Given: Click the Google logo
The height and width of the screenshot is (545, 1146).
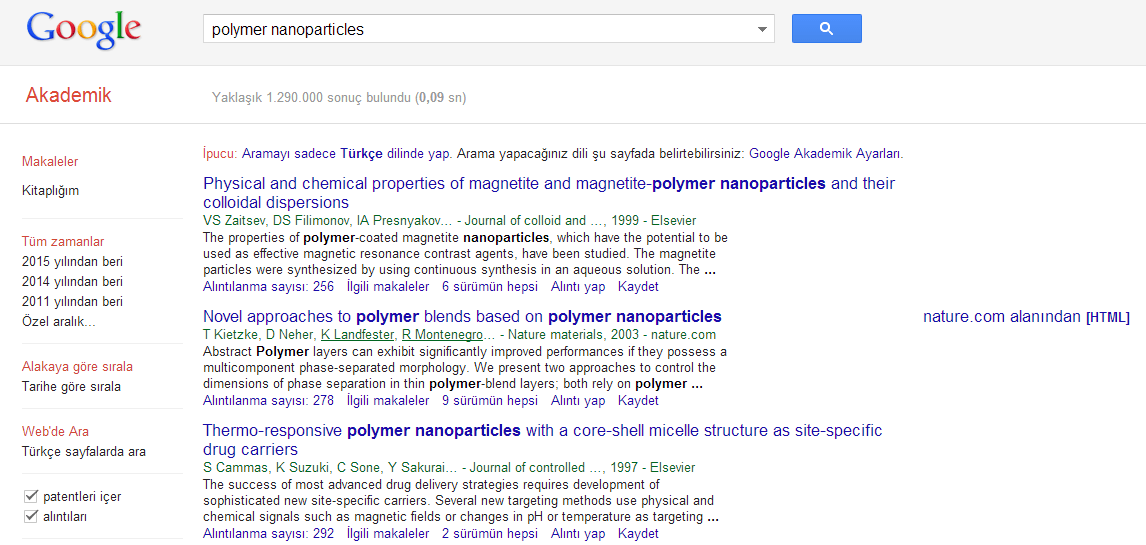Looking at the screenshot, I should tap(84, 30).
